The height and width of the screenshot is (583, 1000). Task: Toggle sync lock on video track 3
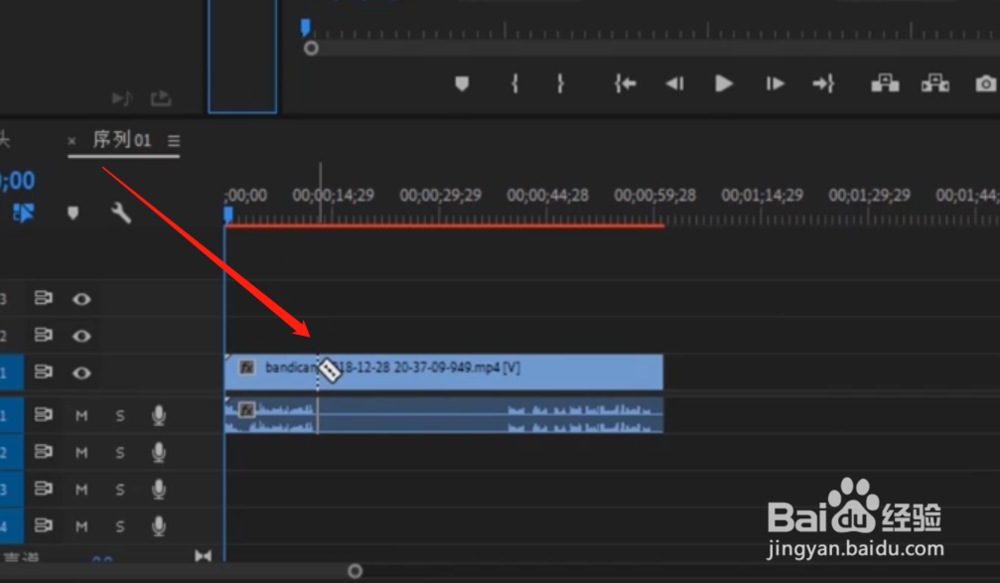(43, 298)
